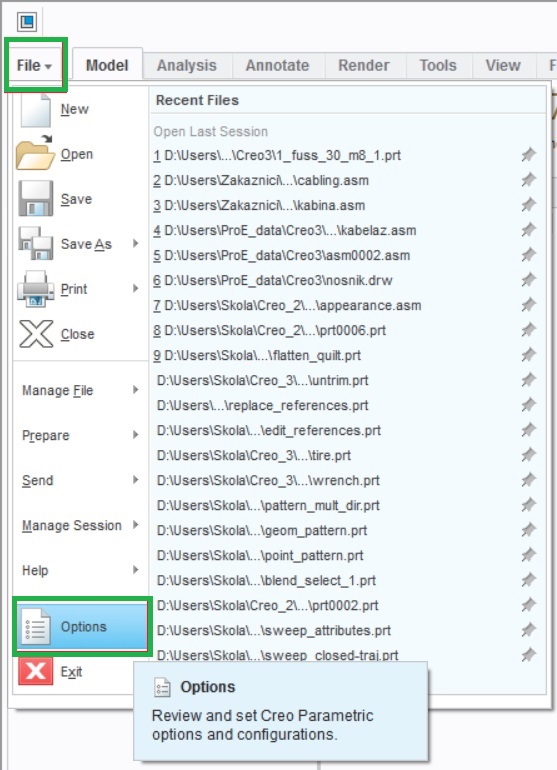Click the New file icon
The height and width of the screenshot is (770, 557).
point(35,109)
